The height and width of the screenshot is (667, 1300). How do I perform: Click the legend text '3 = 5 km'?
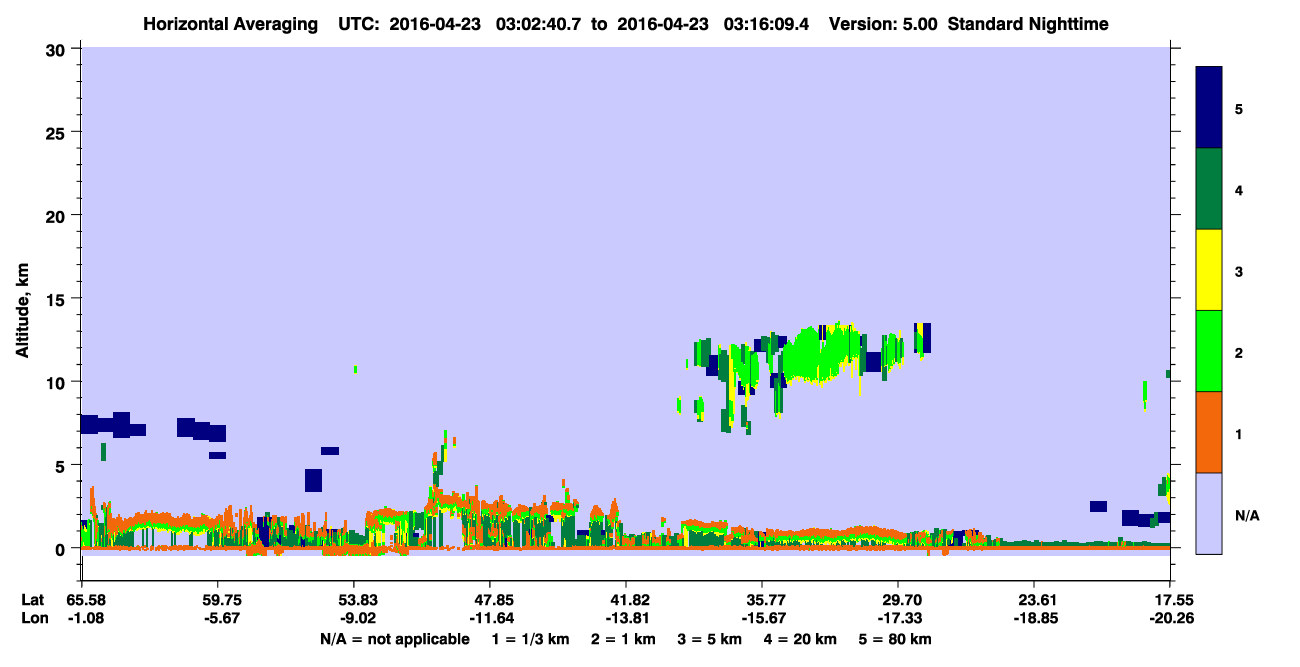pyautogui.click(x=711, y=640)
